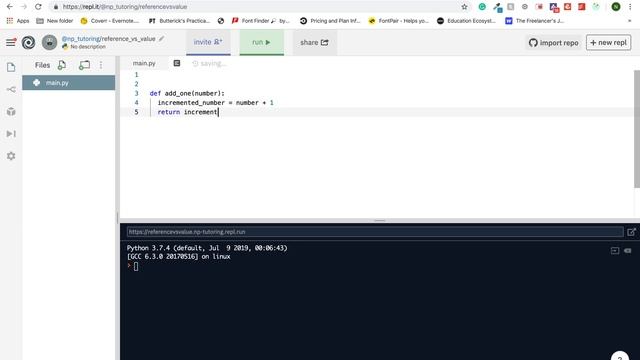This screenshot has height=360, width=640.
Task: Toggle the console panel view icon
Action: pos(615,251)
